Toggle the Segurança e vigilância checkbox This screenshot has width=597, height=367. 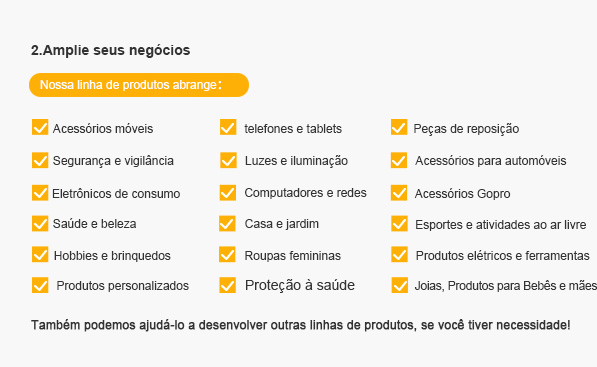click(40, 160)
